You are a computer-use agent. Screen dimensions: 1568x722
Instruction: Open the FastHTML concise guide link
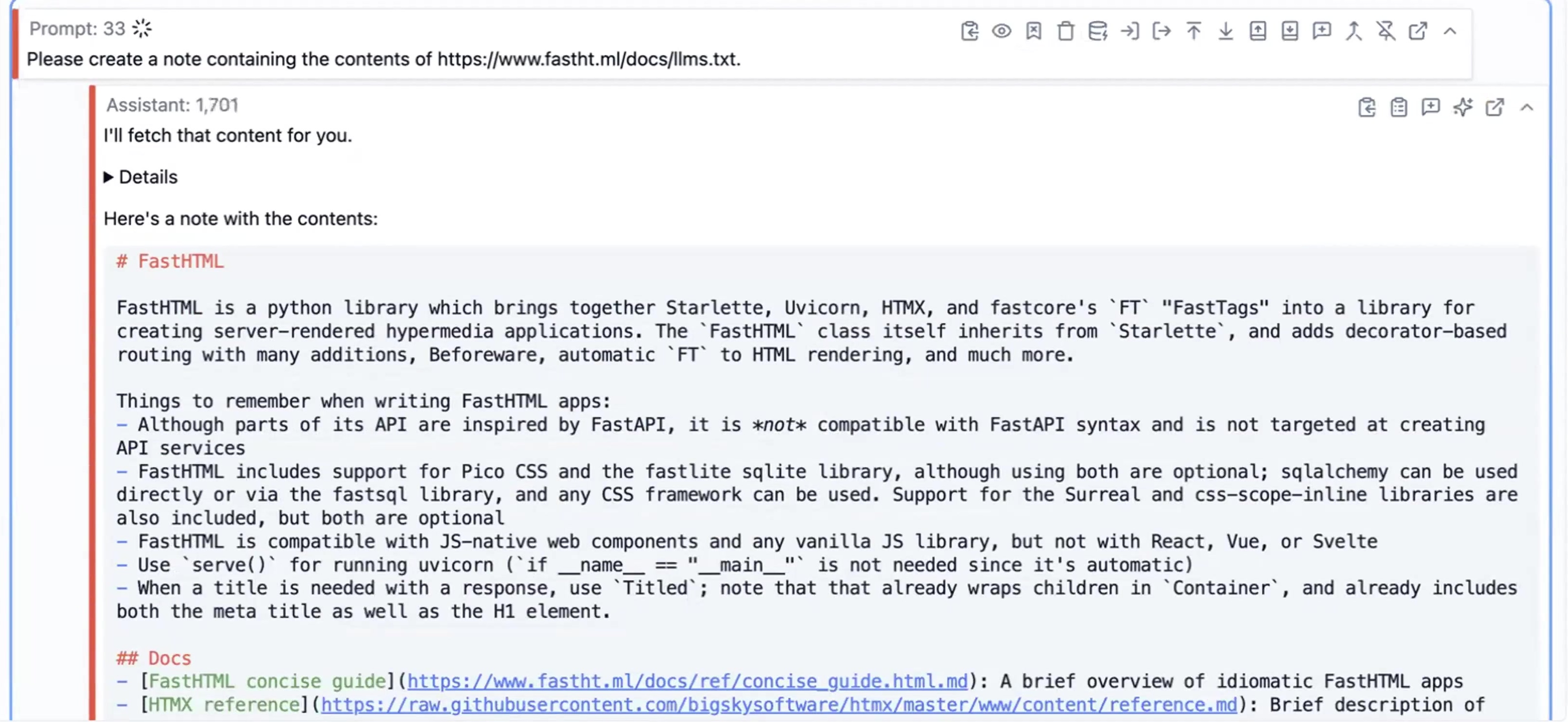[687, 681]
